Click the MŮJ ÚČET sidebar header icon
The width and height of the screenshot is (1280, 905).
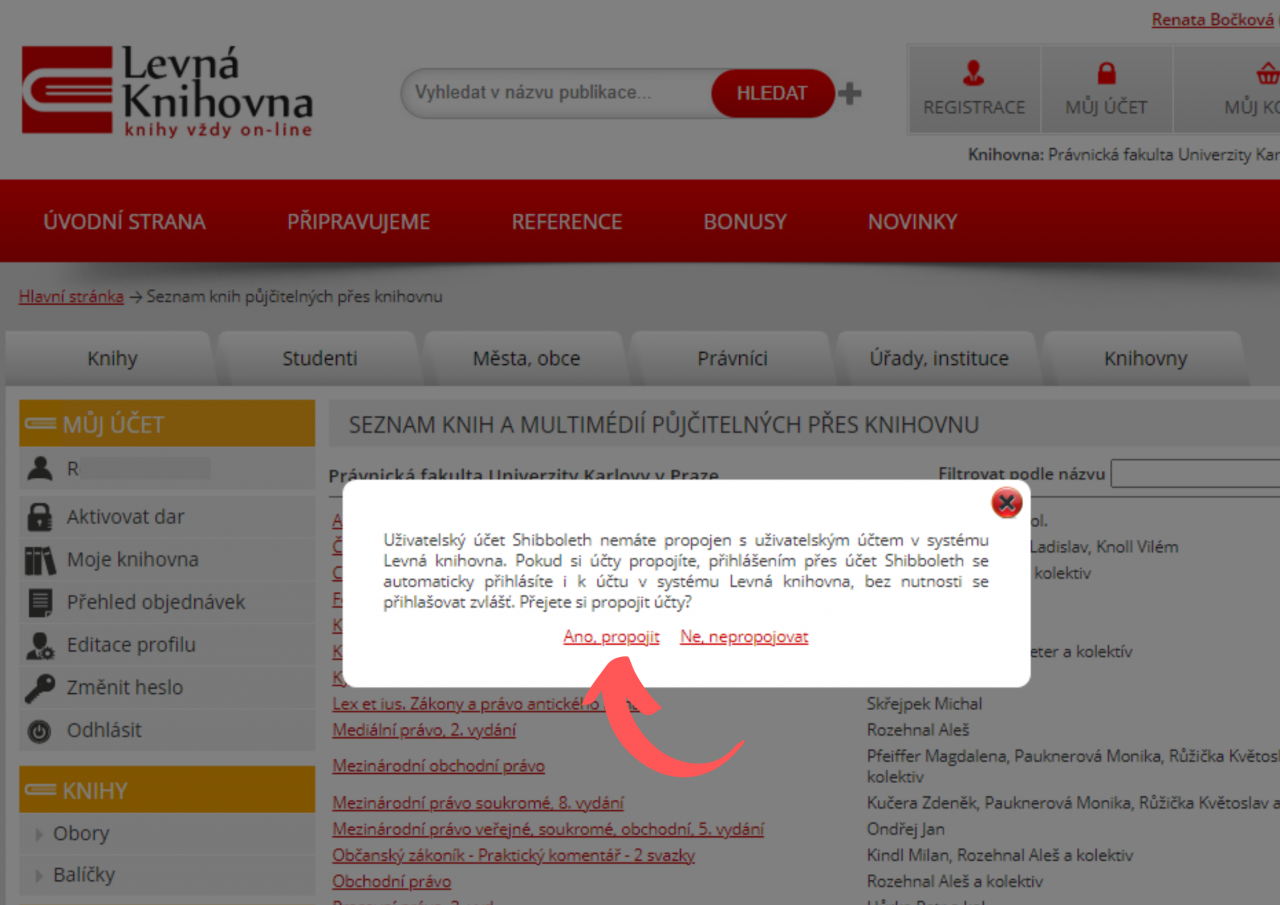point(41,424)
